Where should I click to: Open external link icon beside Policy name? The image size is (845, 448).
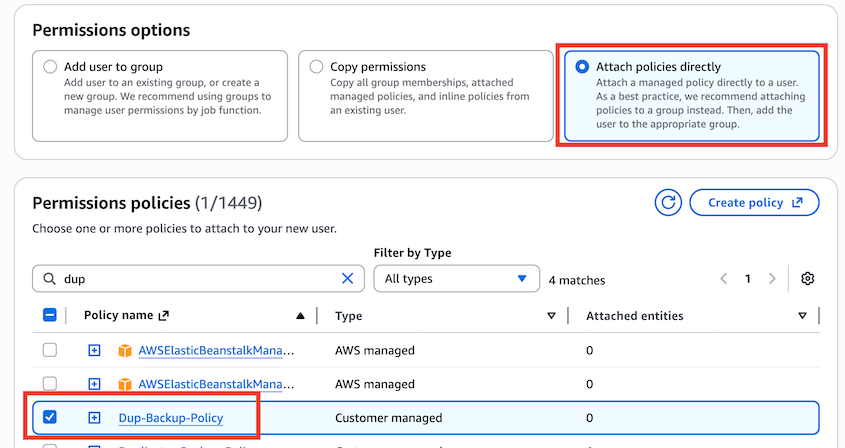tap(163, 315)
